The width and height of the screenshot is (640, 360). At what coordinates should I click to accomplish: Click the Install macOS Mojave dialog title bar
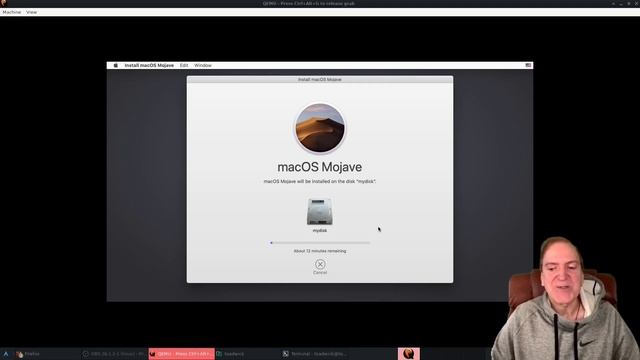pyautogui.click(x=320, y=80)
